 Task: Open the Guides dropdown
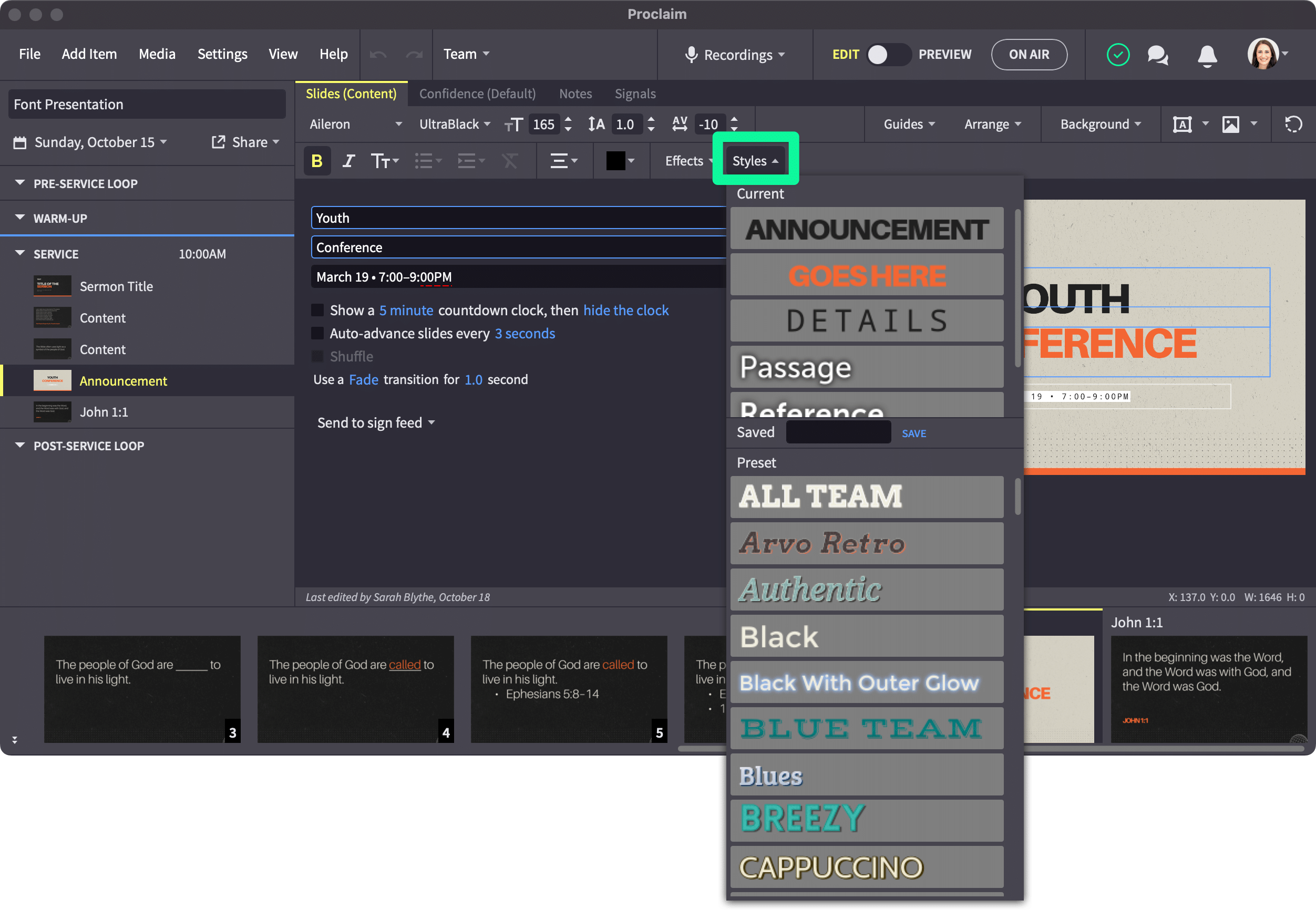tap(909, 125)
